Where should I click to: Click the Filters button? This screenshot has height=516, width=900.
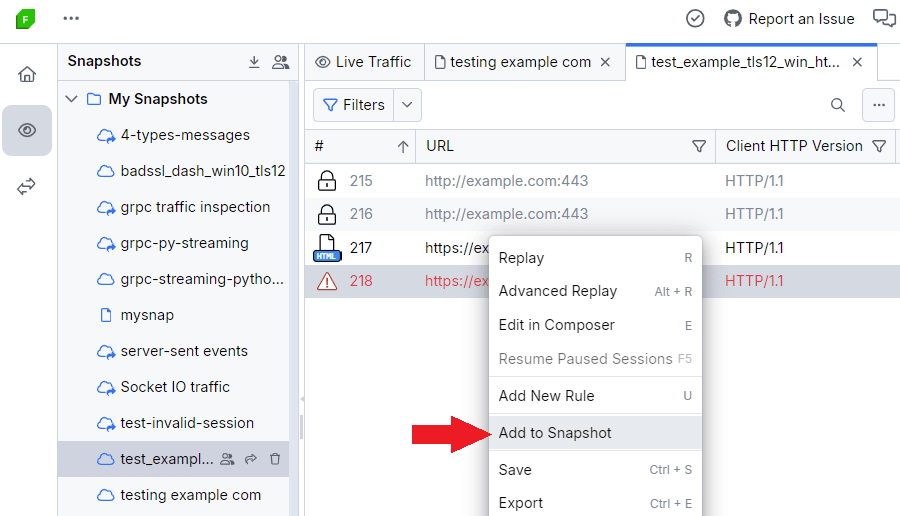[354, 105]
